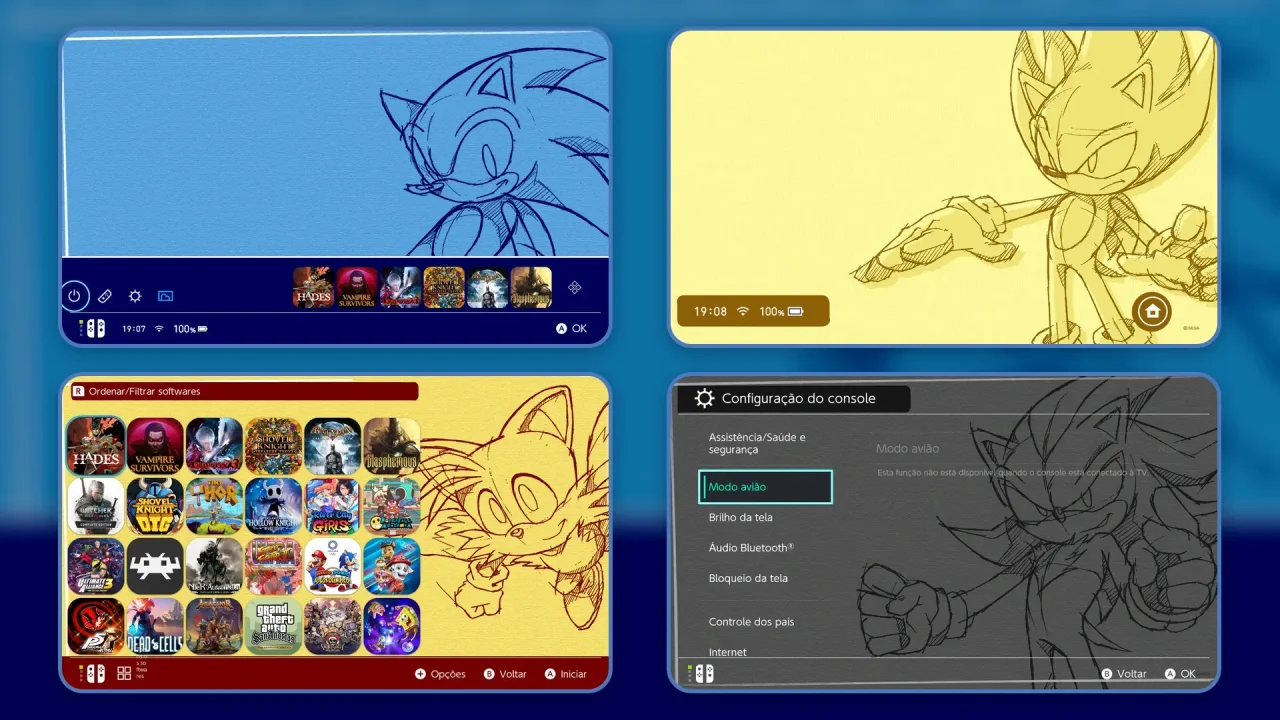Launch Blasphemous from the blue home menu bar
The height and width of the screenshot is (720, 1280).
tap(531, 287)
